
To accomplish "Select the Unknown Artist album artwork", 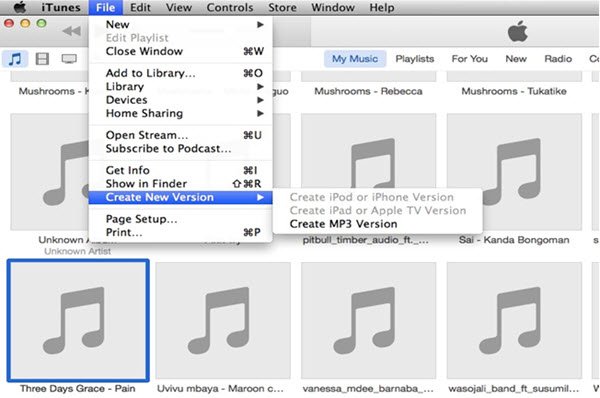I will [x=50, y=171].
